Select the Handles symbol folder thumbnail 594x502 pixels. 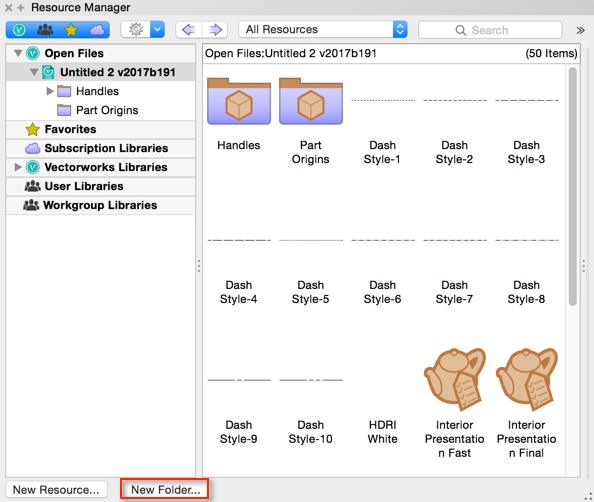tap(239, 101)
